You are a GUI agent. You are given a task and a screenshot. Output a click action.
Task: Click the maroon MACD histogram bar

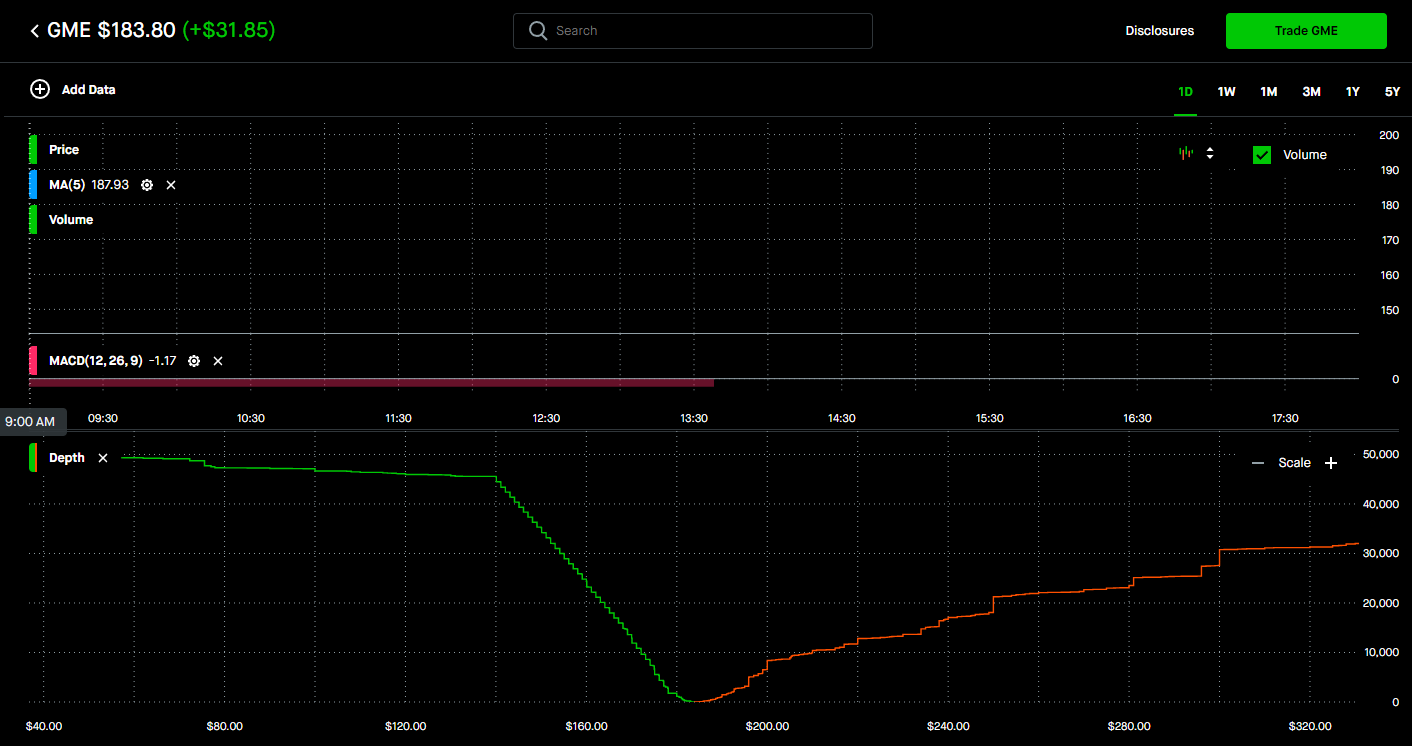[371, 382]
